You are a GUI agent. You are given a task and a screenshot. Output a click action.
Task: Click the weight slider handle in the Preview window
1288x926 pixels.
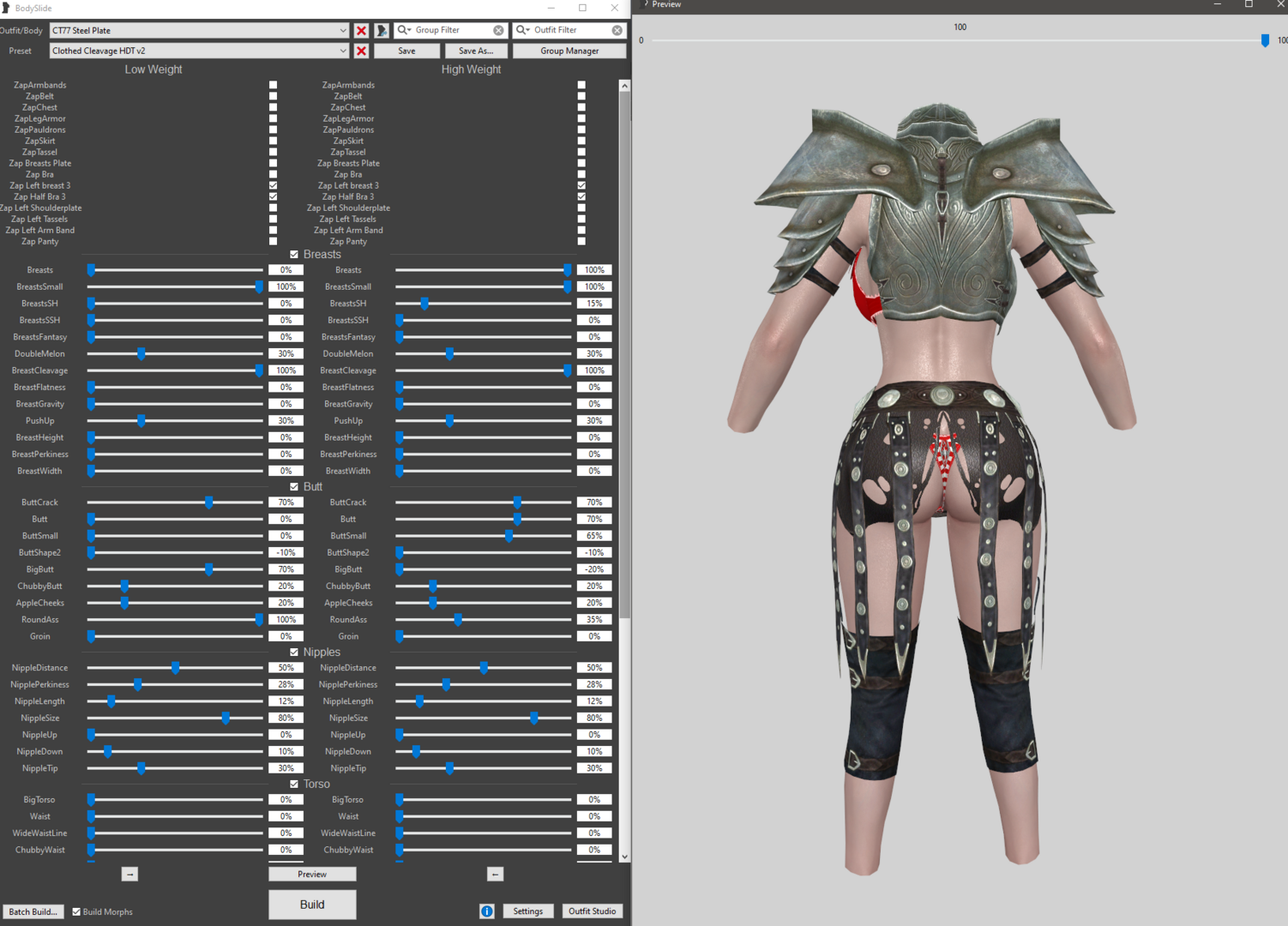(1265, 40)
